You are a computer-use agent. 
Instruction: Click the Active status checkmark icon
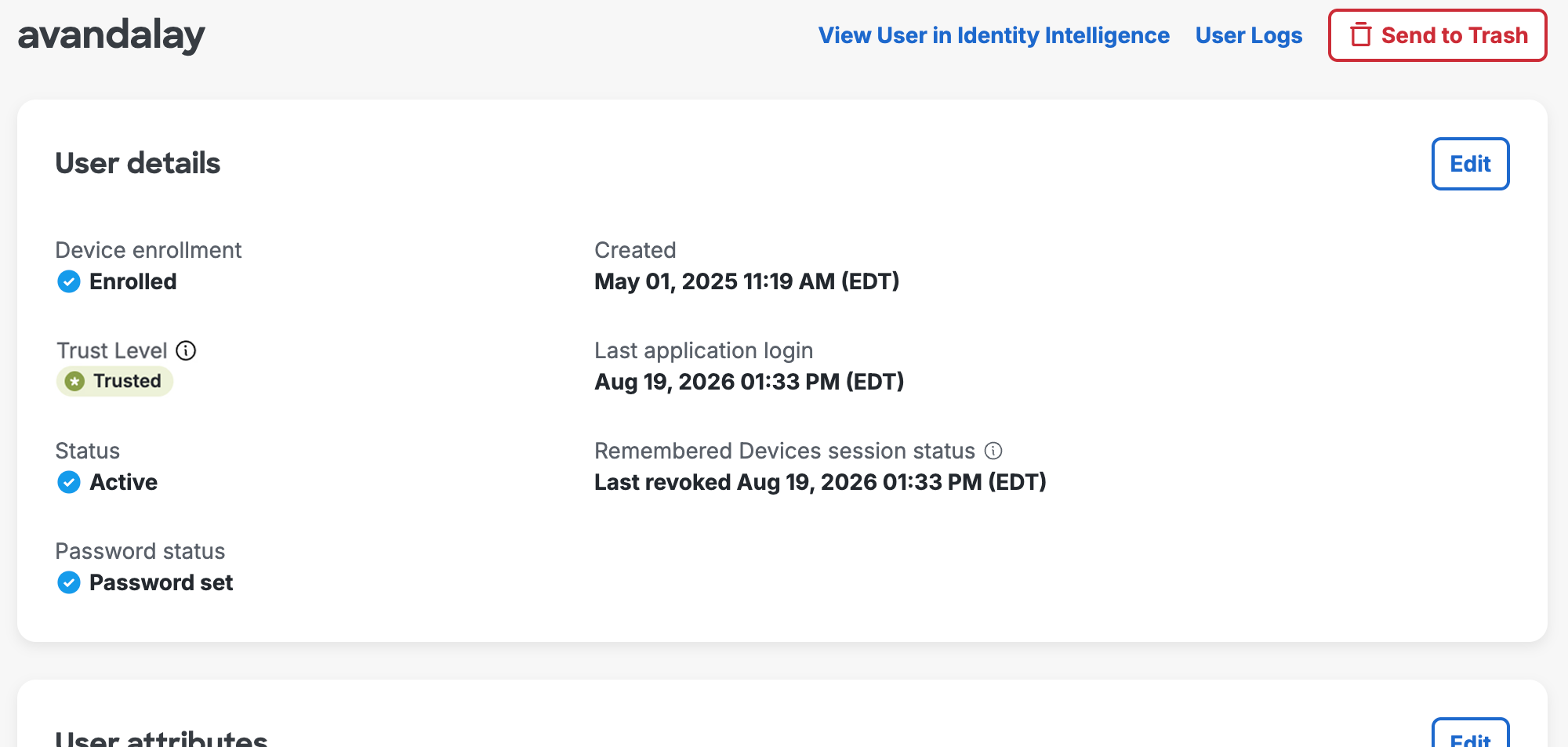tap(69, 482)
